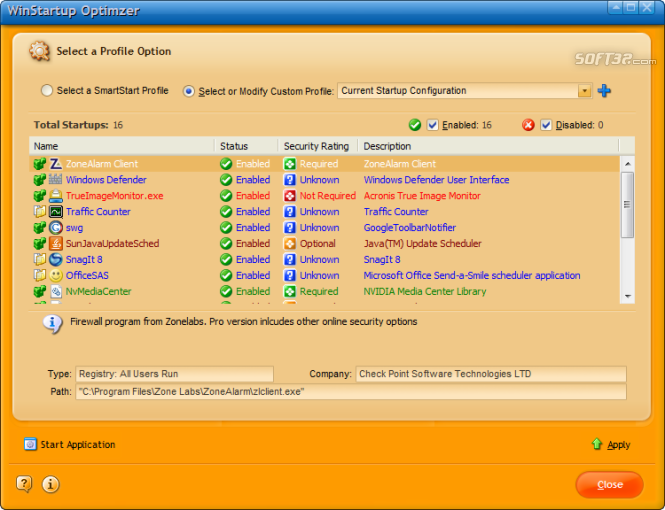
Task: Toggle the Enabled filter checkbox
Action: pyautogui.click(x=432, y=125)
